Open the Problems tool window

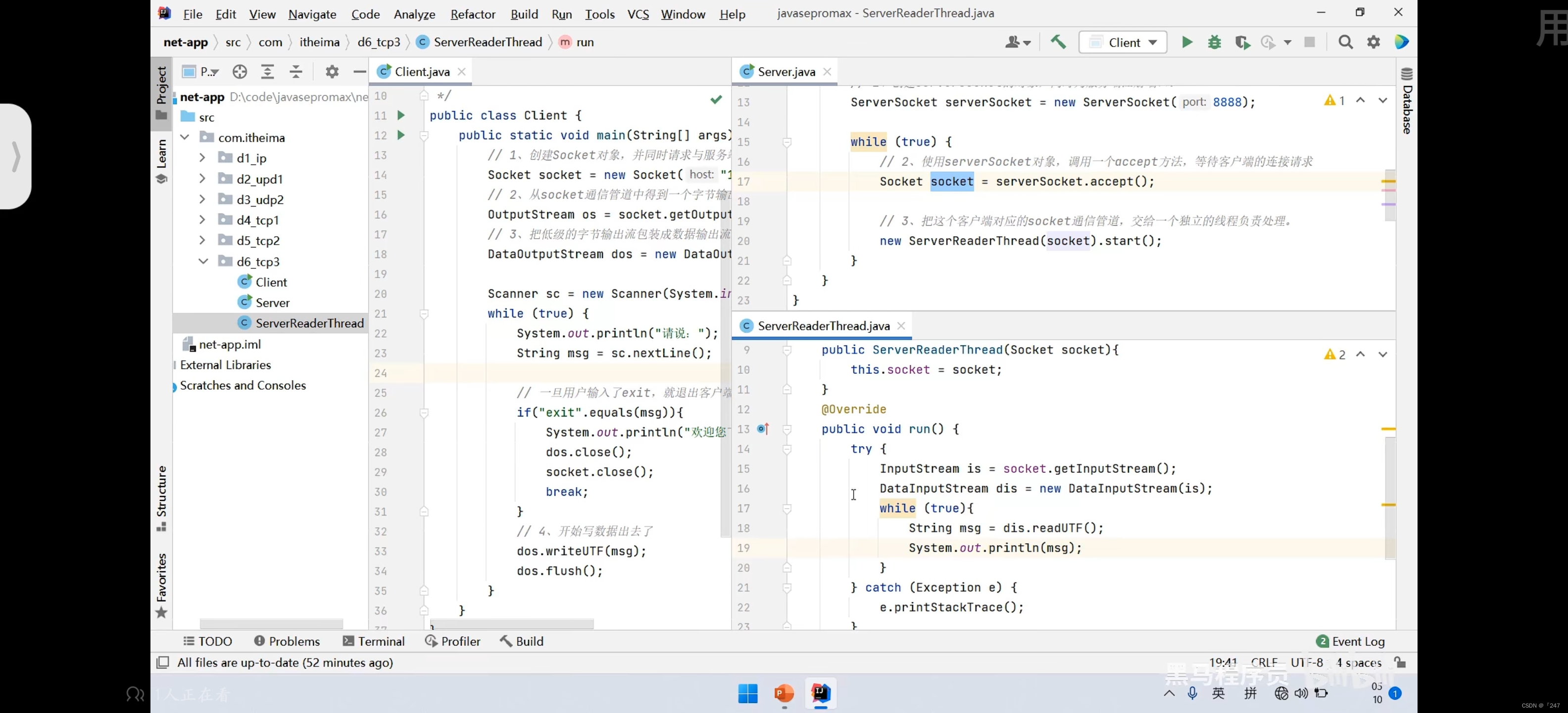click(x=287, y=641)
